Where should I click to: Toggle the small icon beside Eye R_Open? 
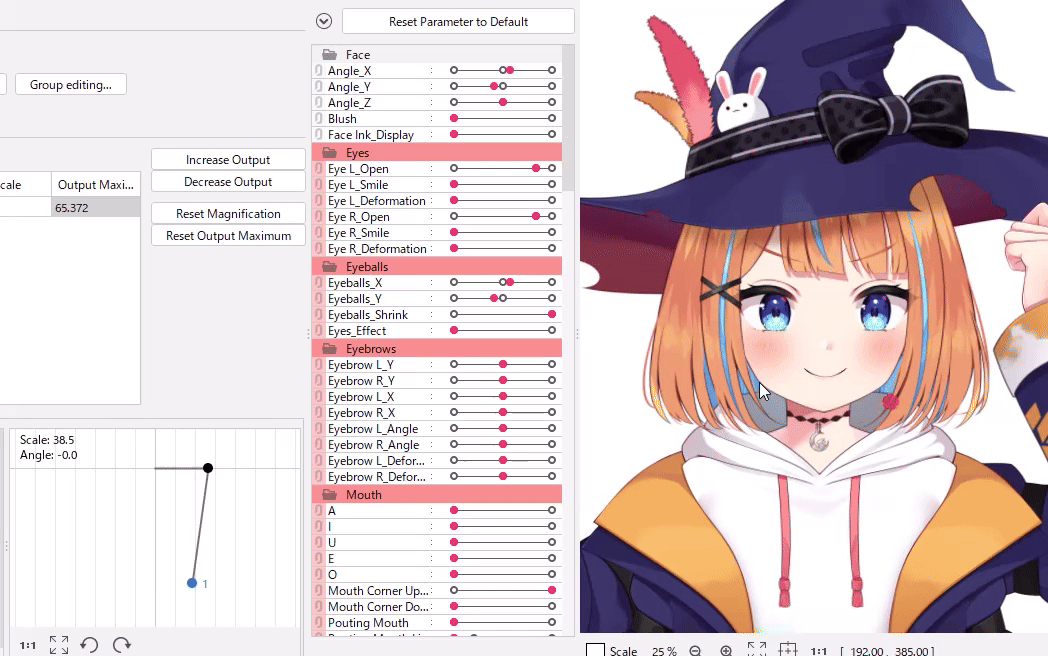coord(319,217)
